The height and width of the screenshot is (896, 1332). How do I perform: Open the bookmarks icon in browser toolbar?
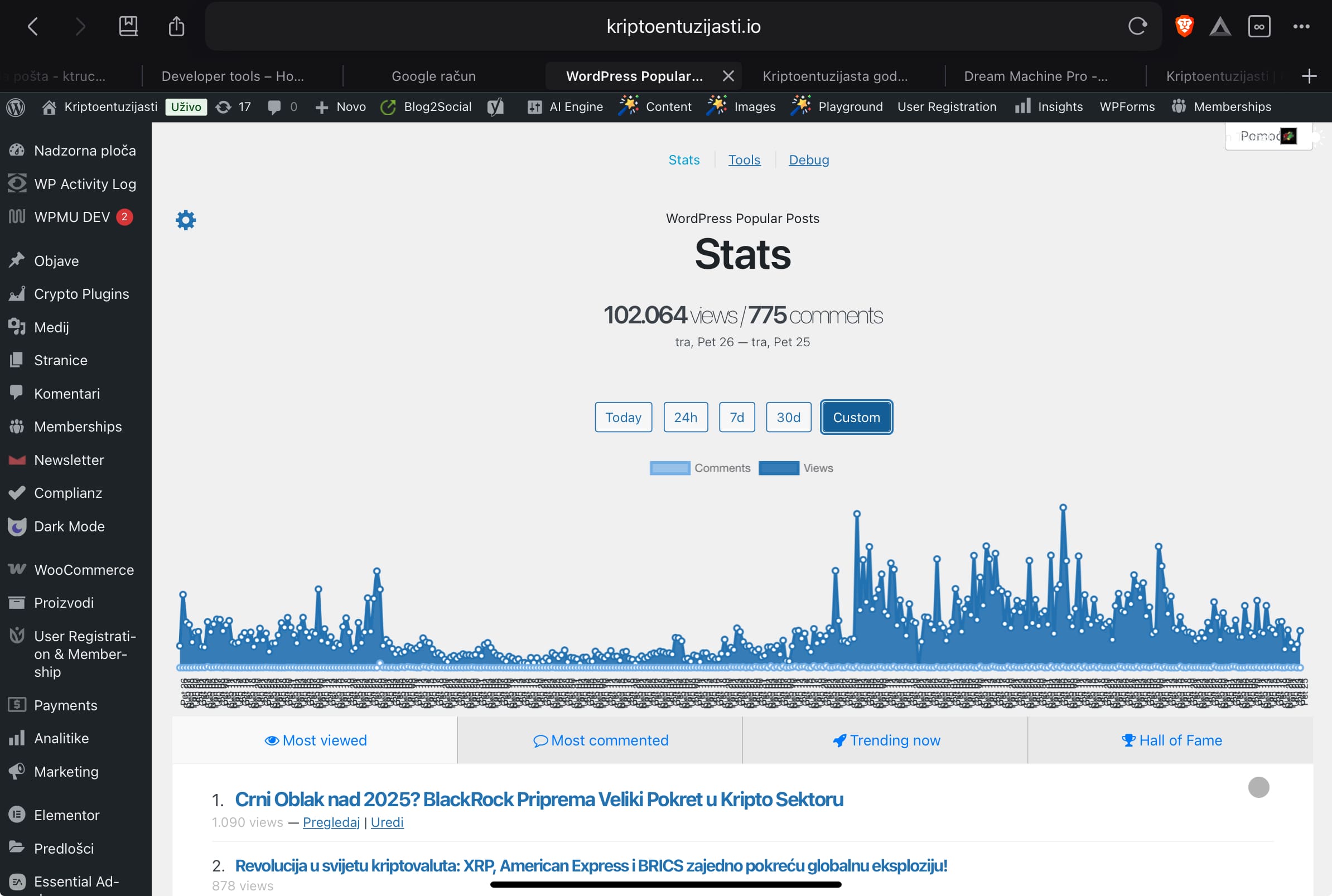click(128, 26)
